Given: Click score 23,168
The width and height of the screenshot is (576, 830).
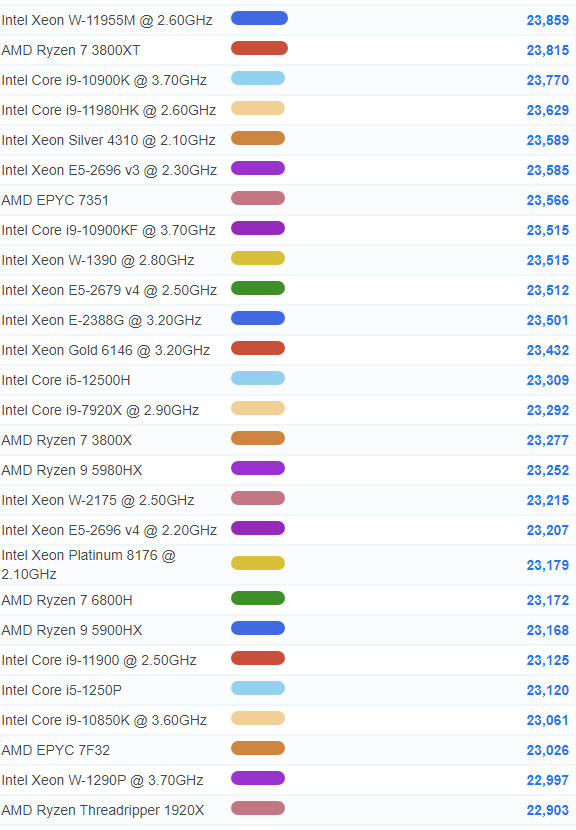Looking at the screenshot, I should (547, 630).
